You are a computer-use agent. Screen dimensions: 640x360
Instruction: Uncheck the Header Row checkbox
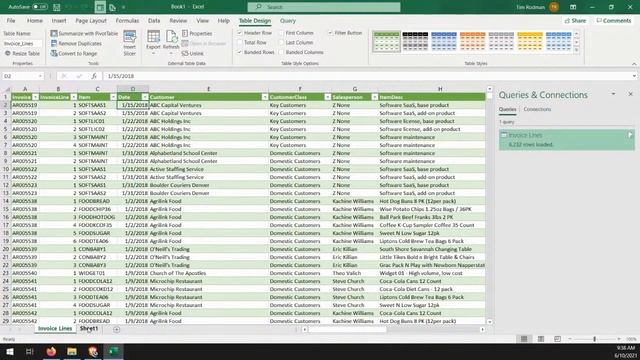click(x=240, y=33)
